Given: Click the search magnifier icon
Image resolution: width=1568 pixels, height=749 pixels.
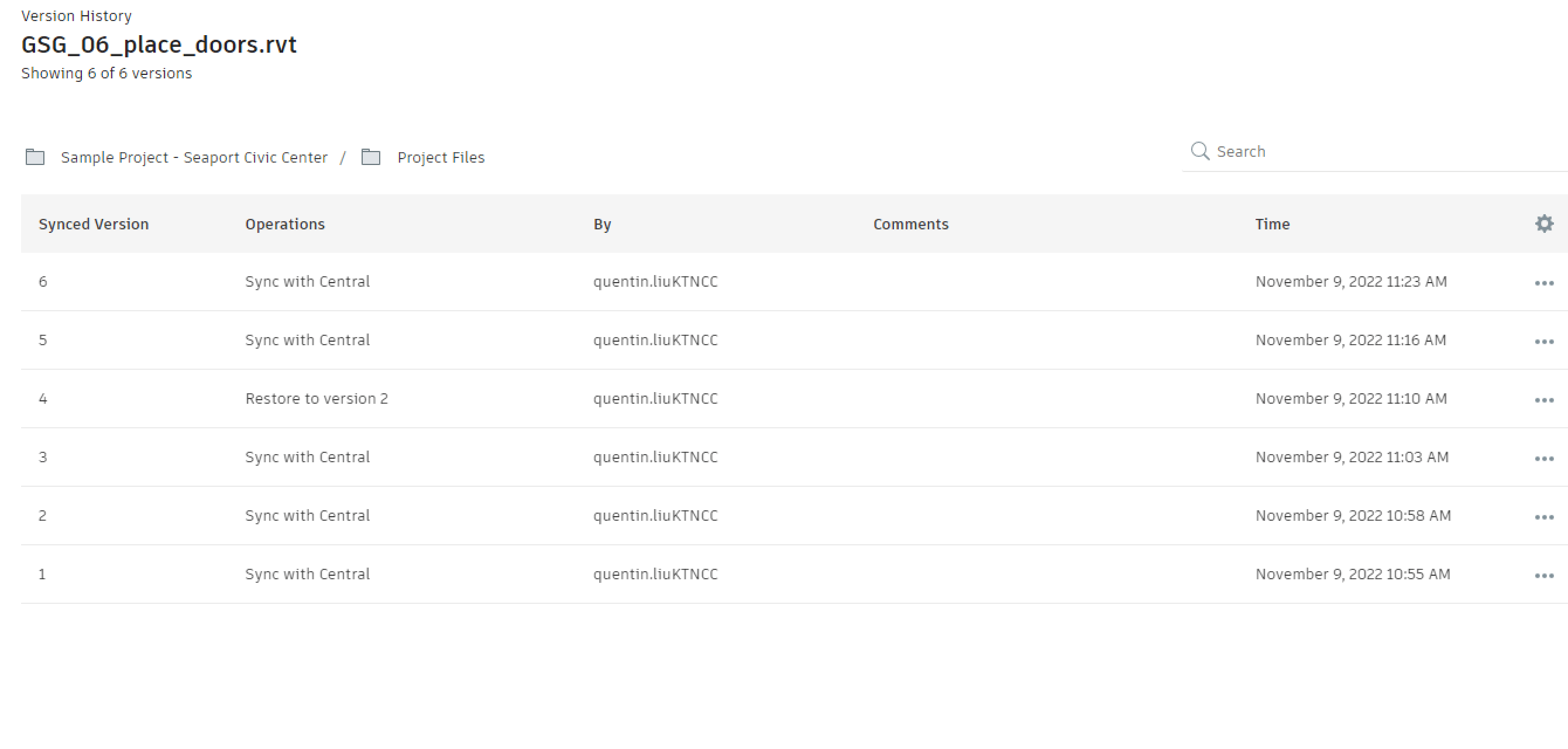Looking at the screenshot, I should click(1200, 151).
